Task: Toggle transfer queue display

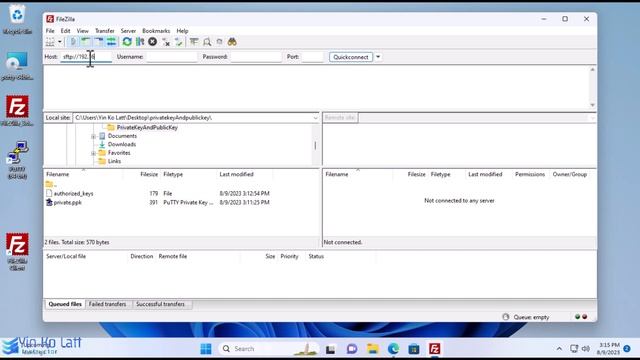Action: pyautogui.click(x=111, y=42)
